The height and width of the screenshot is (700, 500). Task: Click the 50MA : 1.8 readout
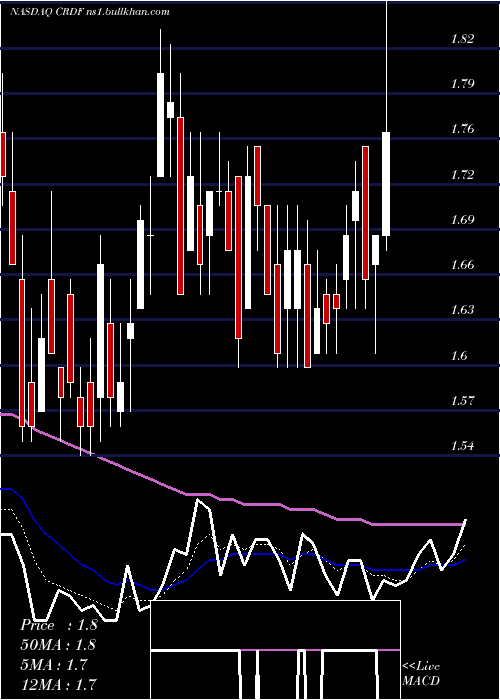click(58, 645)
